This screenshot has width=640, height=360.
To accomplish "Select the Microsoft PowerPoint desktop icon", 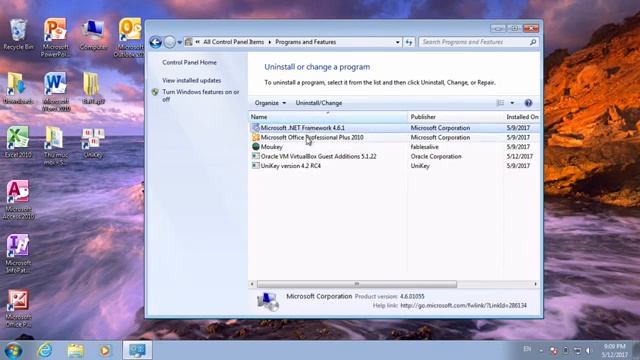I will coord(55,38).
